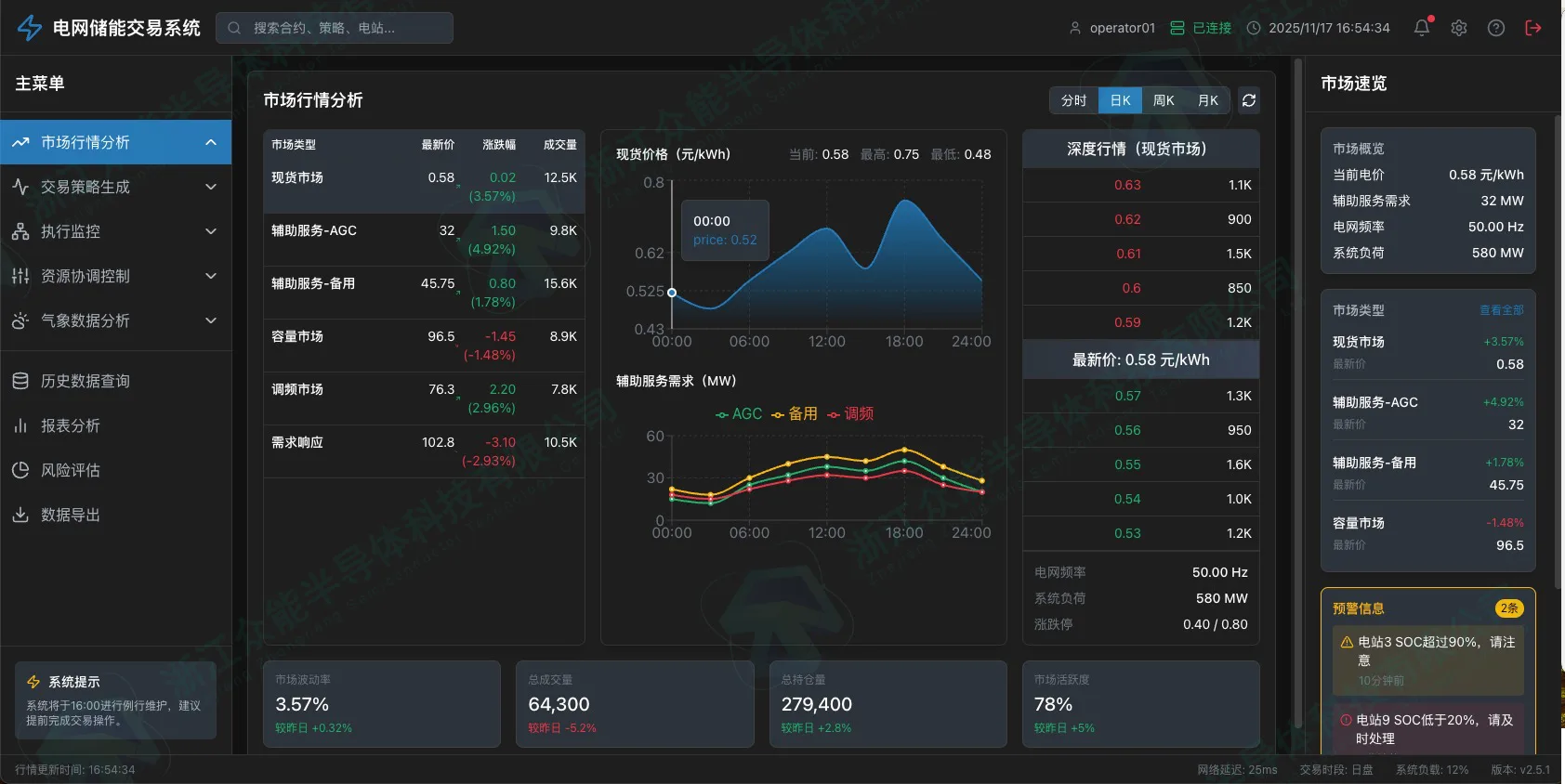Click the main content vertical scrollbar
Viewport: 1565px width, 784px height.
pyautogui.click(x=1297, y=390)
